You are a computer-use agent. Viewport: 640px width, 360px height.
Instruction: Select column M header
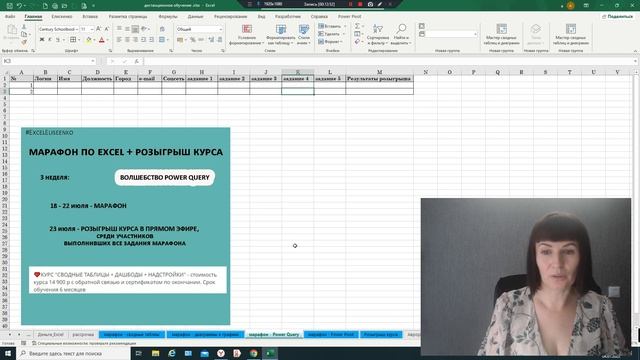[379, 72]
